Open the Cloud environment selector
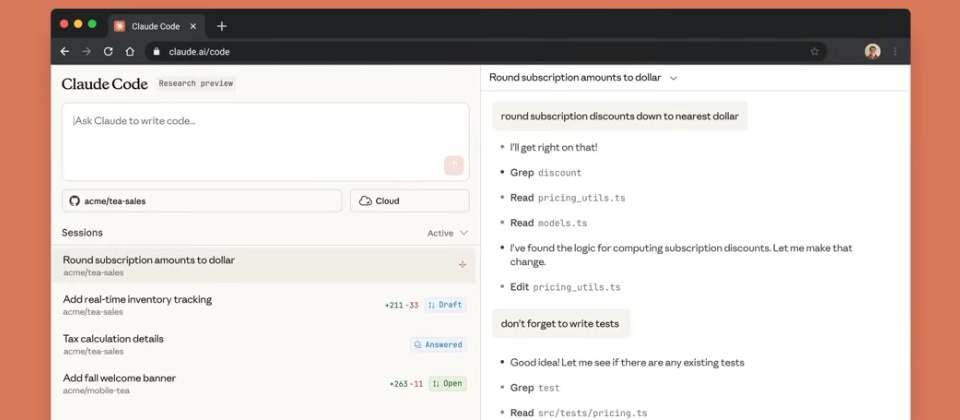Image resolution: width=960 pixels, height=420 pixels. [409, 201]
